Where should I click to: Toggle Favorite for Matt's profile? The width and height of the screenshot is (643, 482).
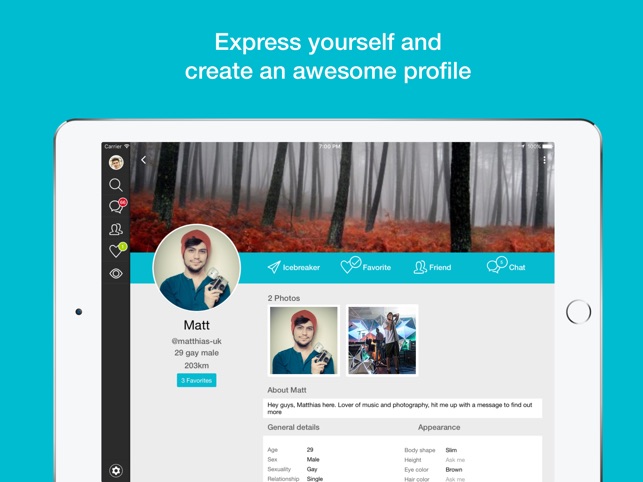point(366,265)
